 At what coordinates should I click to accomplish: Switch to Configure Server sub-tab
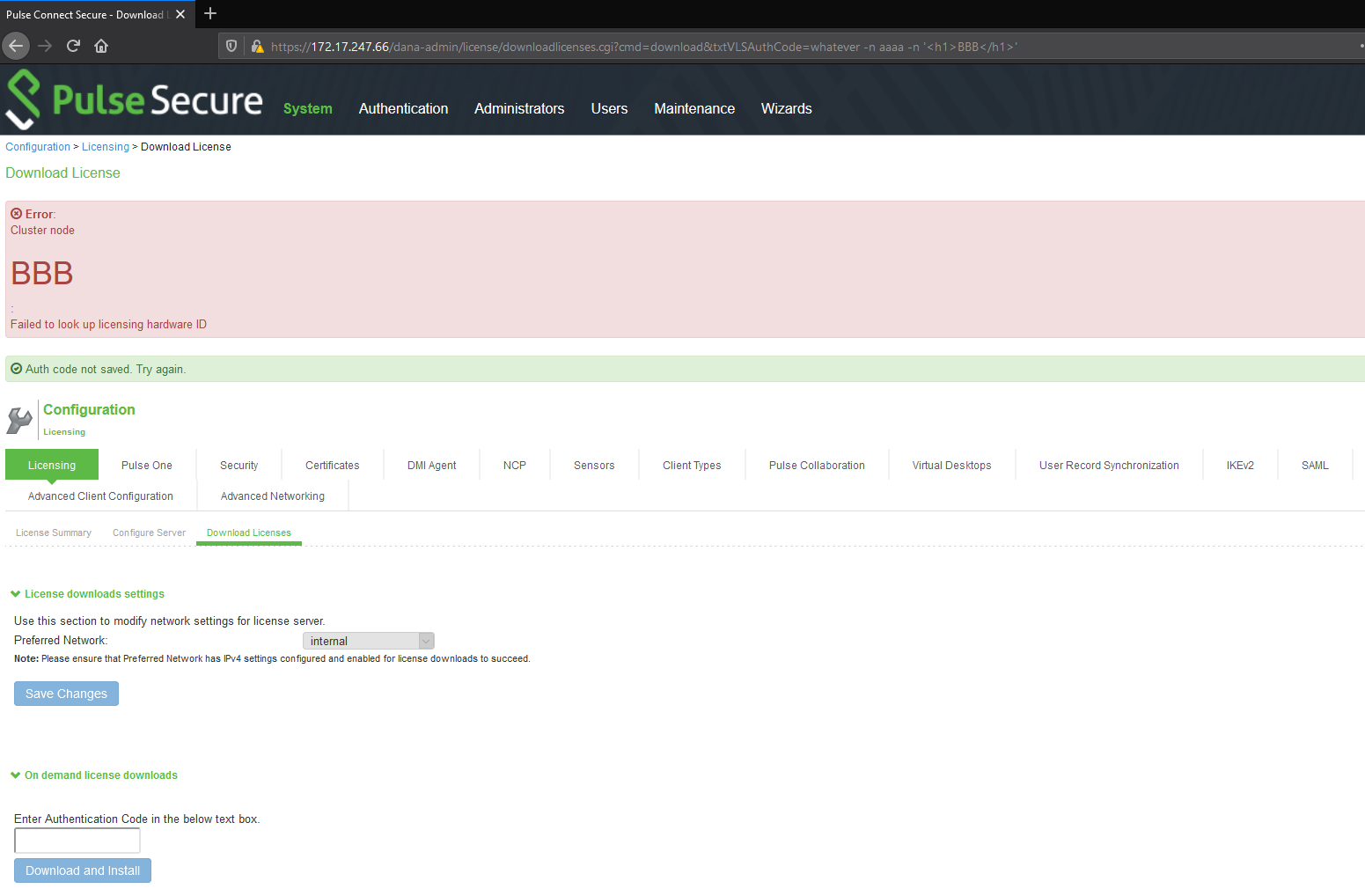click(149, 532)
